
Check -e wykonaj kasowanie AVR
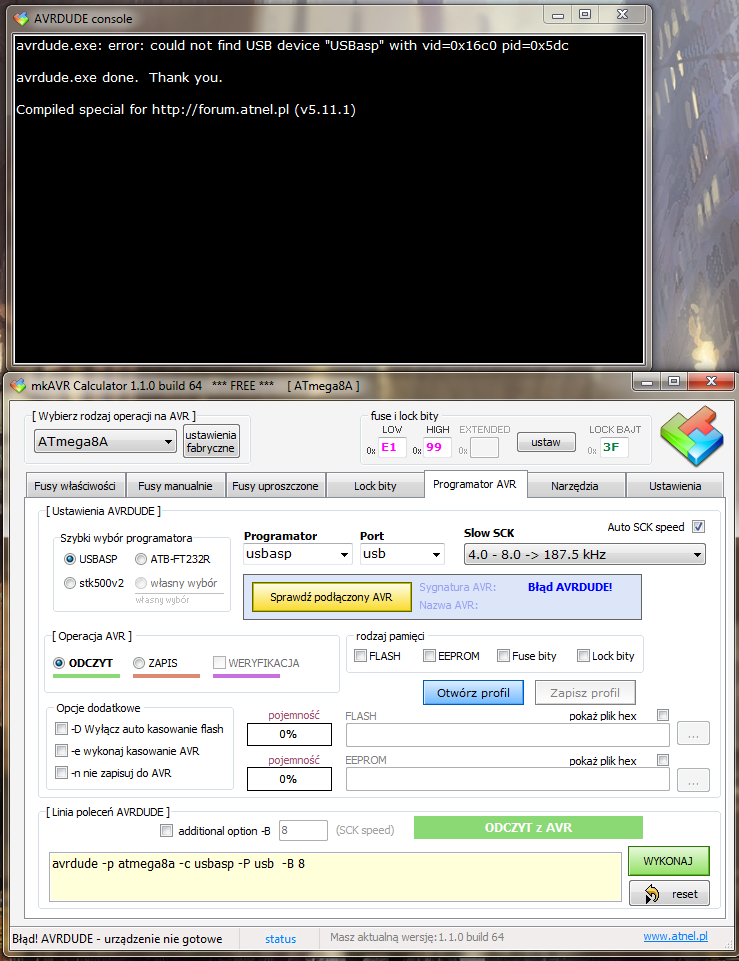61,751
